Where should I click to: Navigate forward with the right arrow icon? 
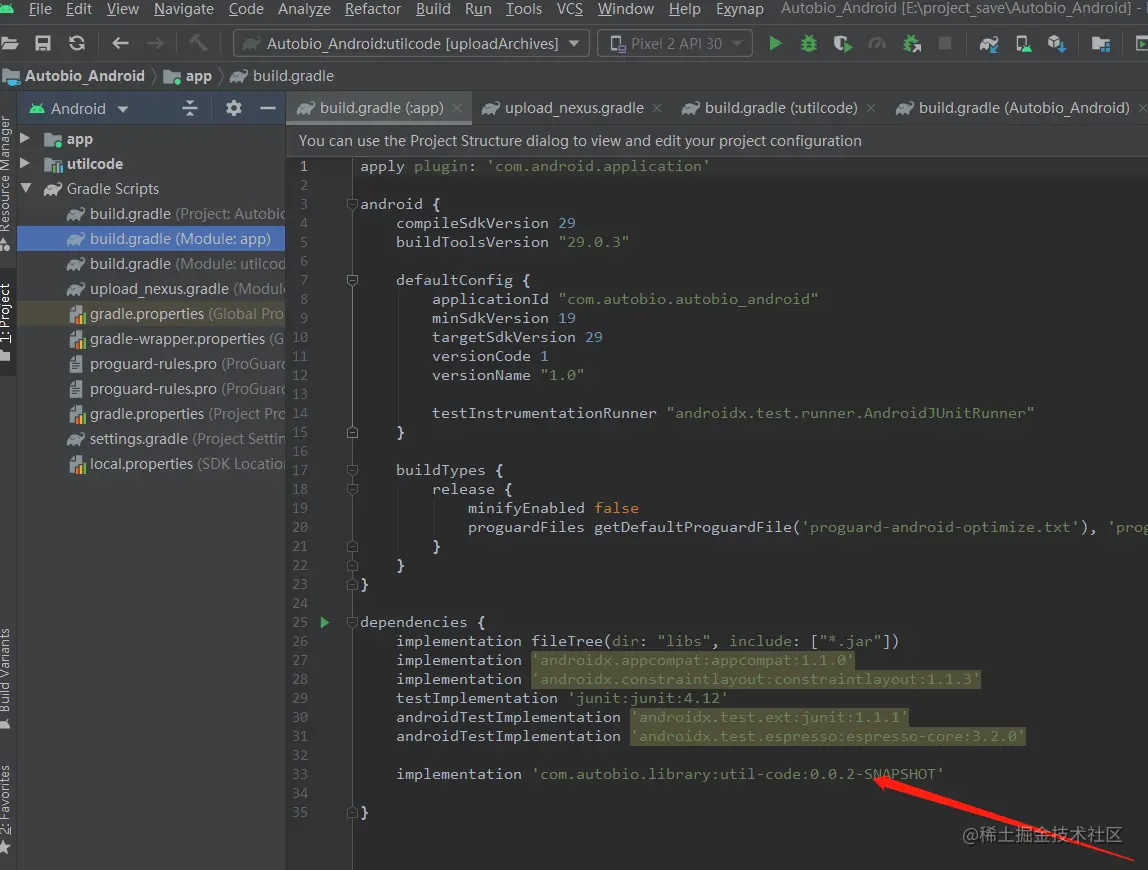155,44
